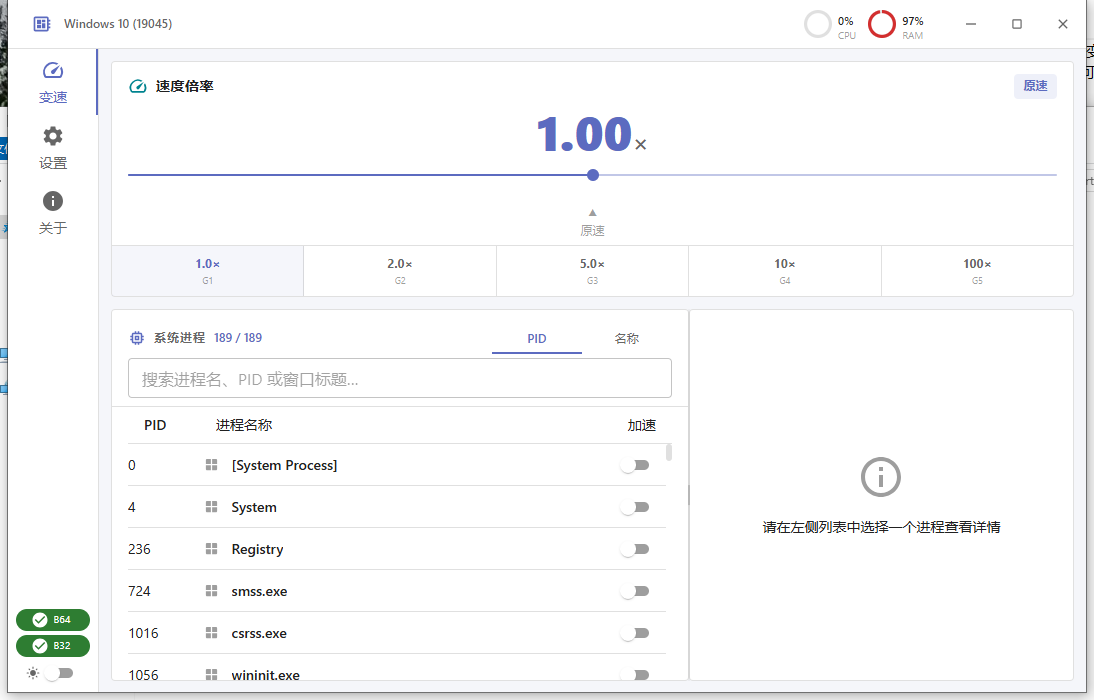Click the B32 status badge
The width and height of the screenshot is (1094, 700).
click(x=53, y=646)
